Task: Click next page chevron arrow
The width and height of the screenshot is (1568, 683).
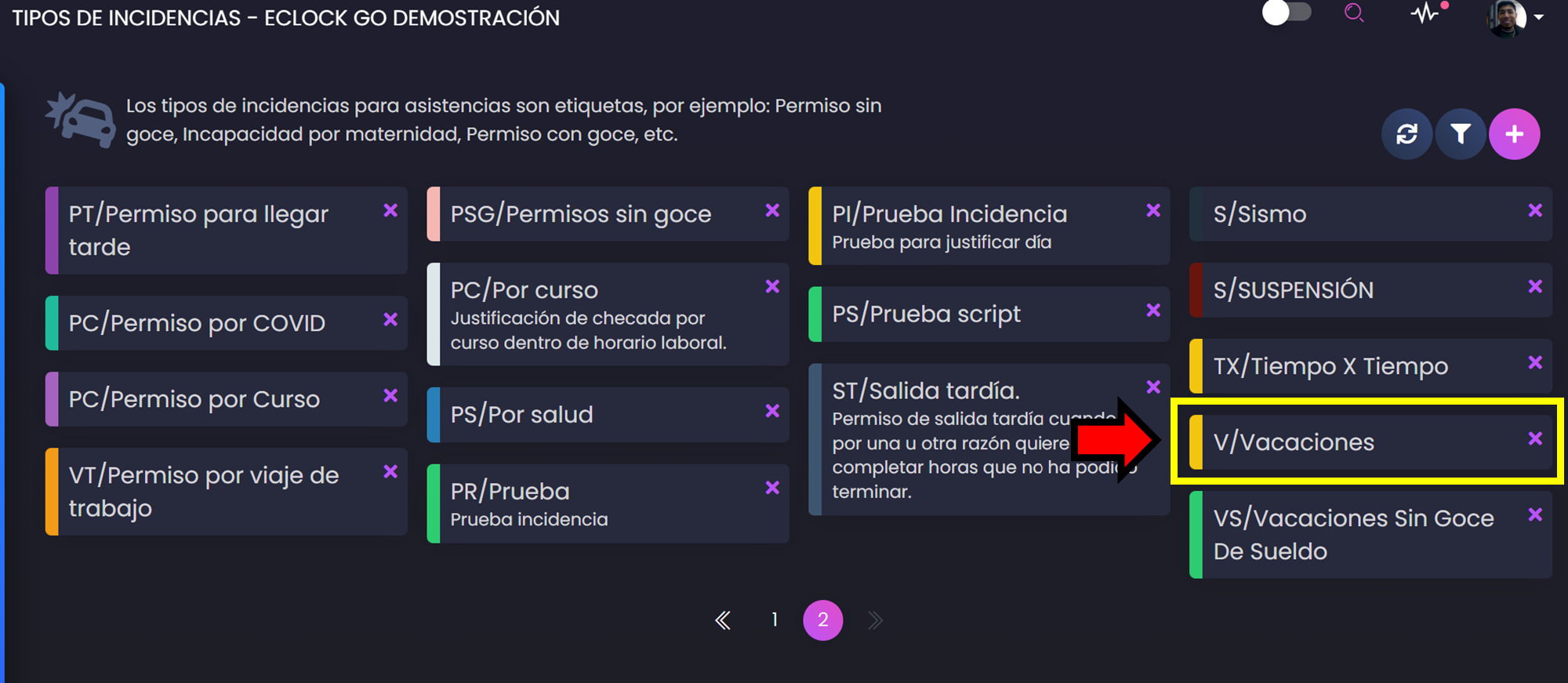Action: [875, 620]
